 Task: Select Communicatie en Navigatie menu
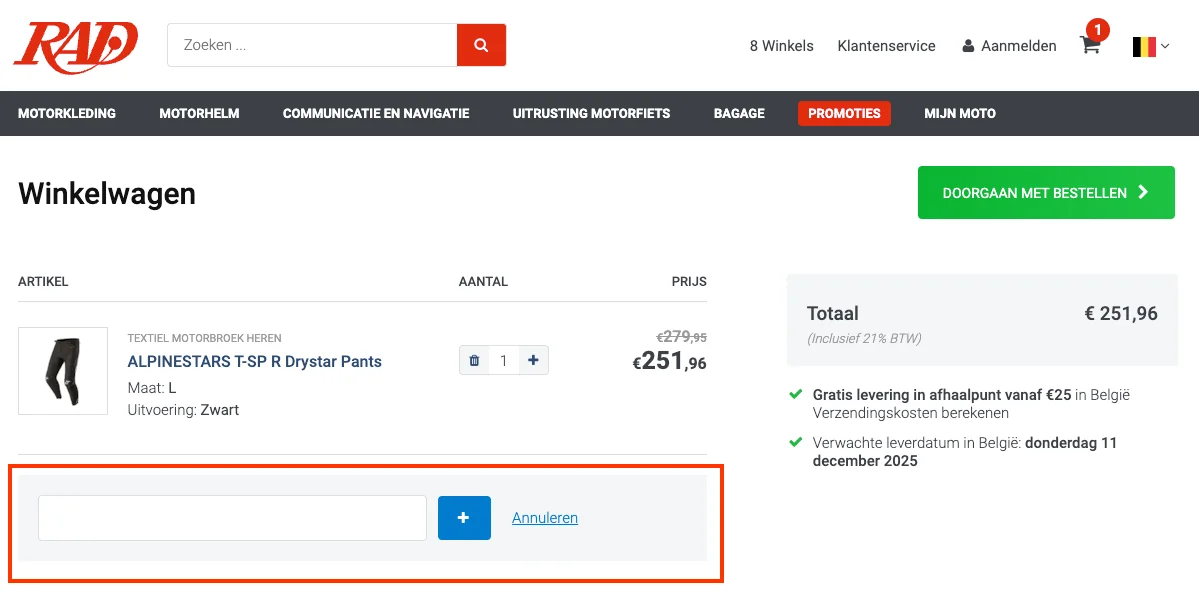[x=376, y=114]
